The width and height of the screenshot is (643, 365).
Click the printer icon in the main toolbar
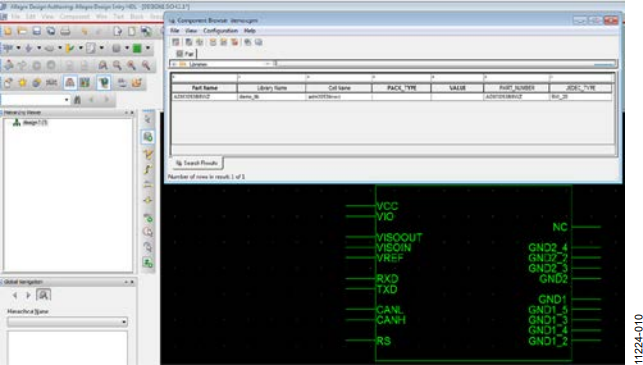coord(65,31)
